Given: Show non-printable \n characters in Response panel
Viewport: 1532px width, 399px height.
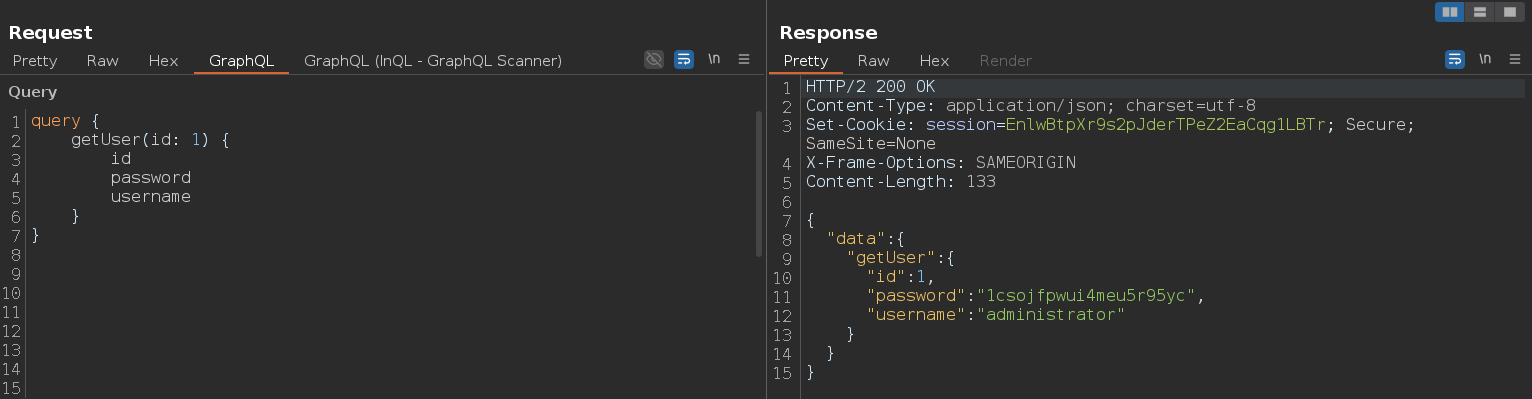Looking at the screenshot, I should point(1485,60).
